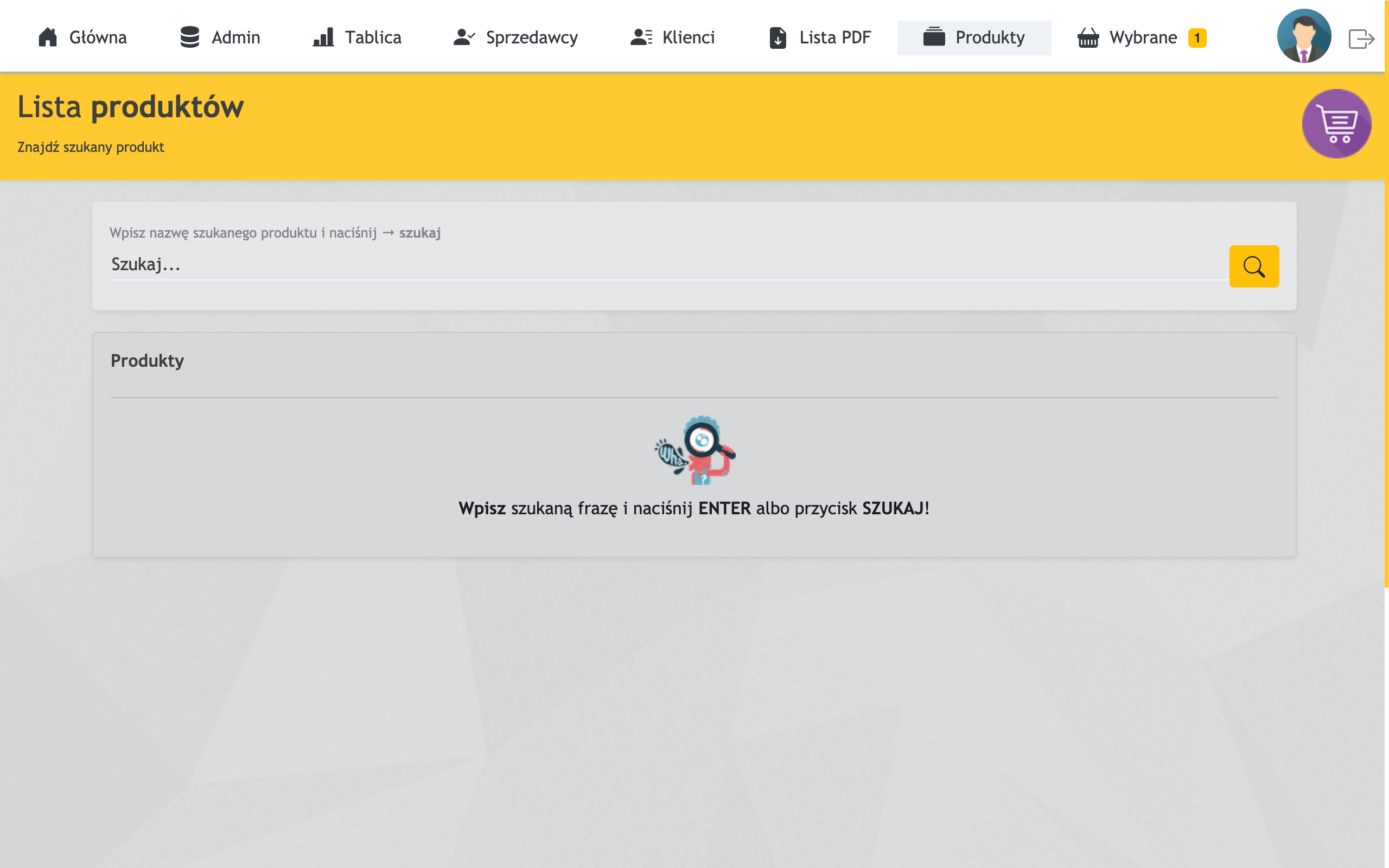
Task: Focus the Szukaj... search input field
Action: point(666,265)
